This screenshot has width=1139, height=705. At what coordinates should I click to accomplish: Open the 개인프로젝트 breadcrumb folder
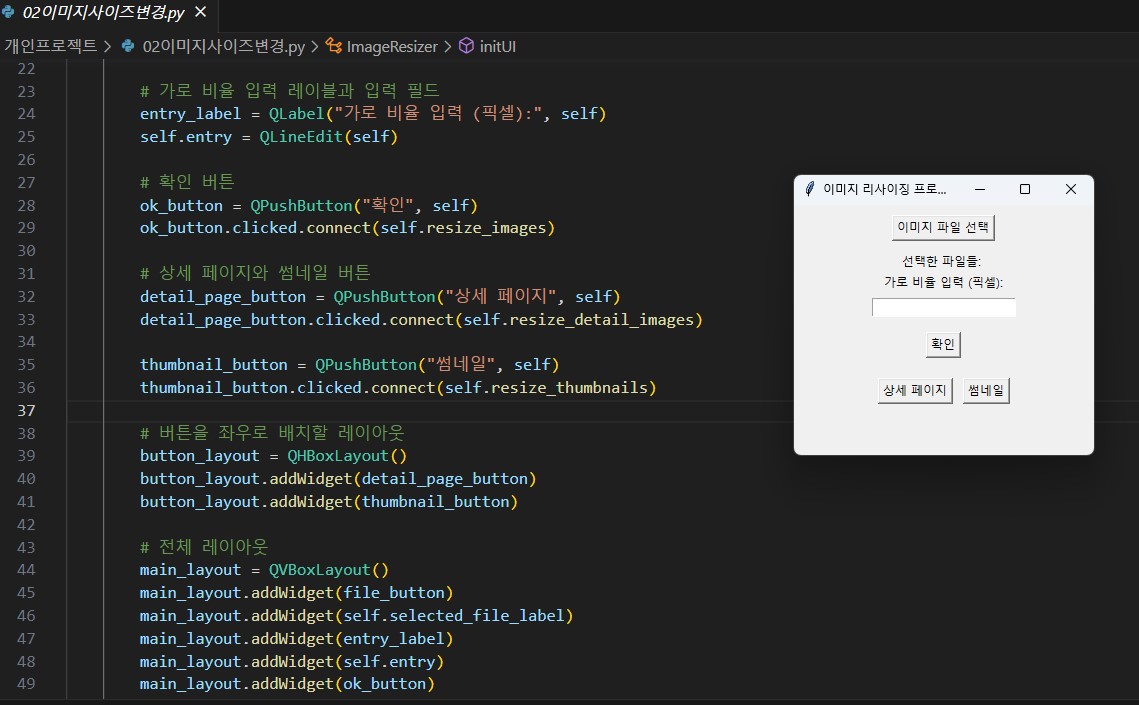pyautogui.click(x=50, y=46)
